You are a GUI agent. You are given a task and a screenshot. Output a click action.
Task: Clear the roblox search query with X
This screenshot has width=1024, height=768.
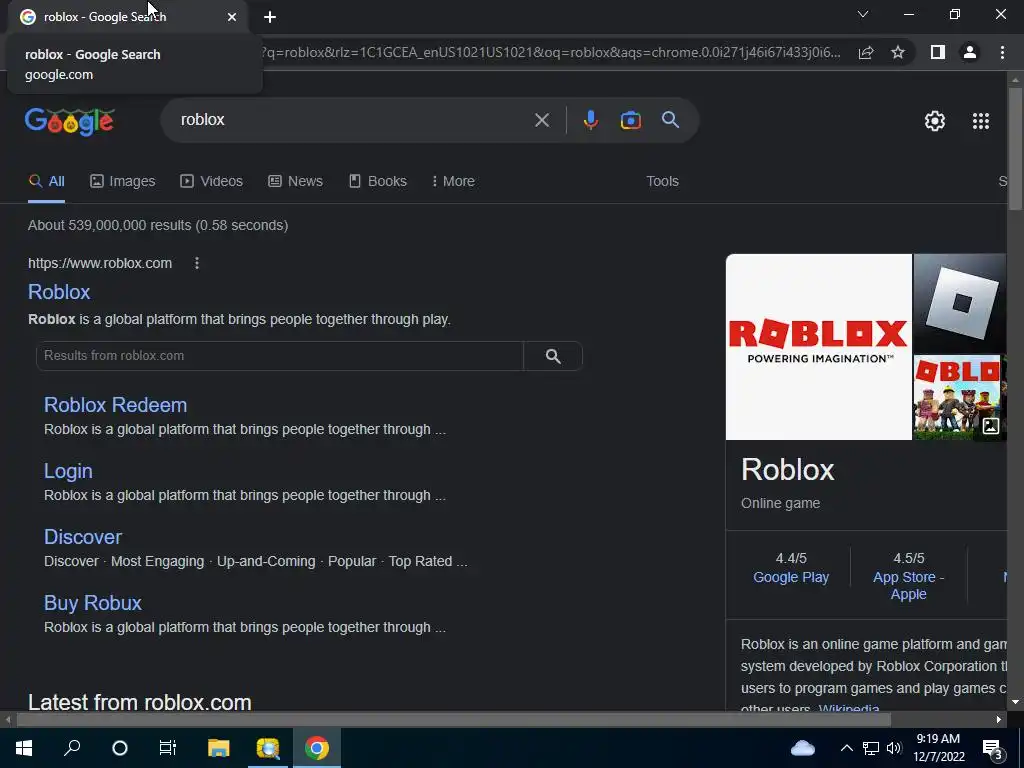point(541,120)
